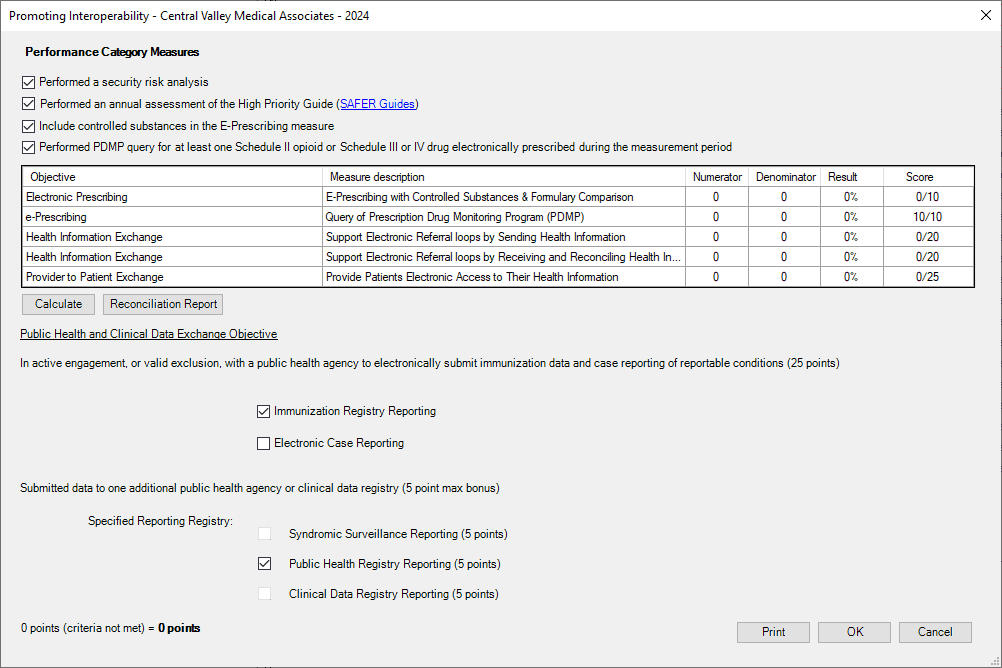Click the Score column header
Screen dimensions: 1002x668
tap(929, 177)
